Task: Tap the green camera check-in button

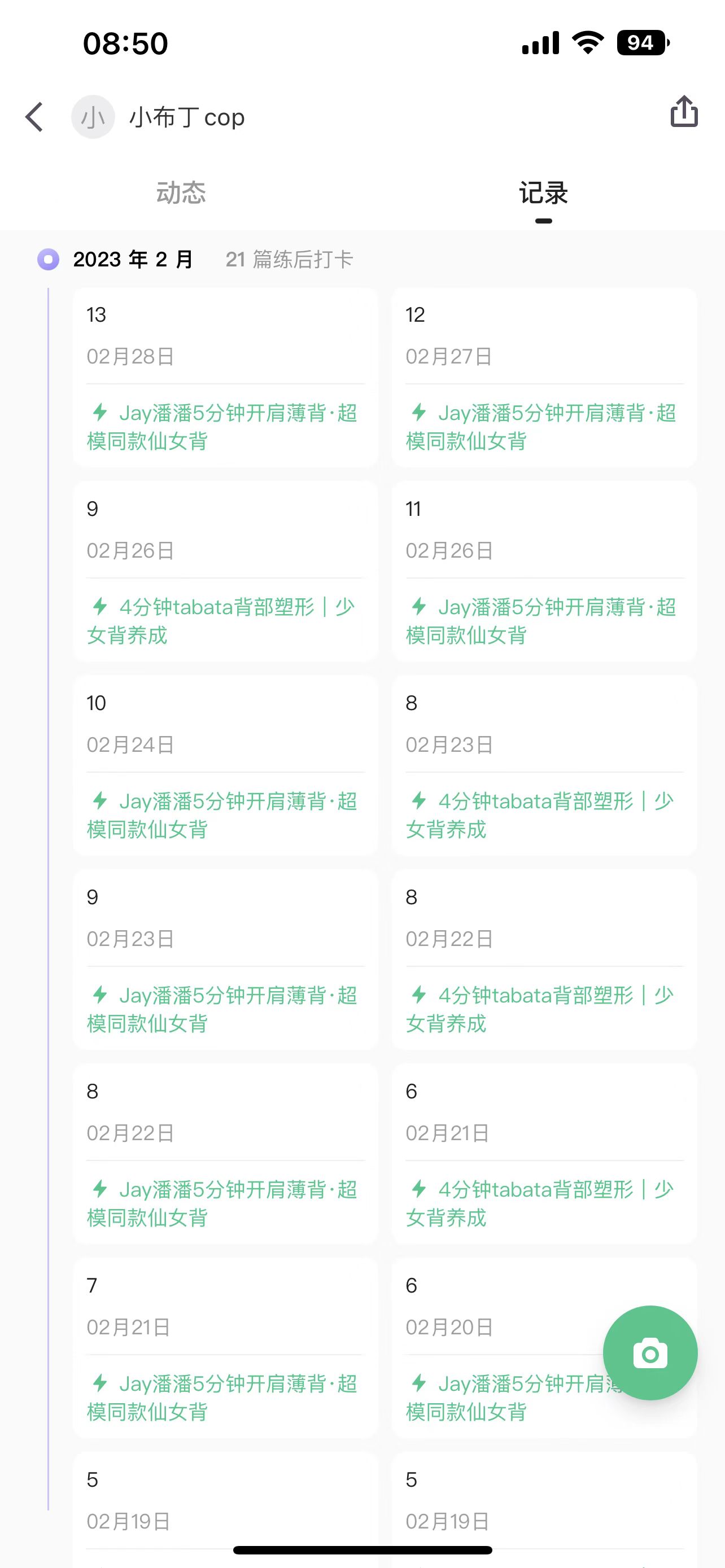Action: 649,1352
